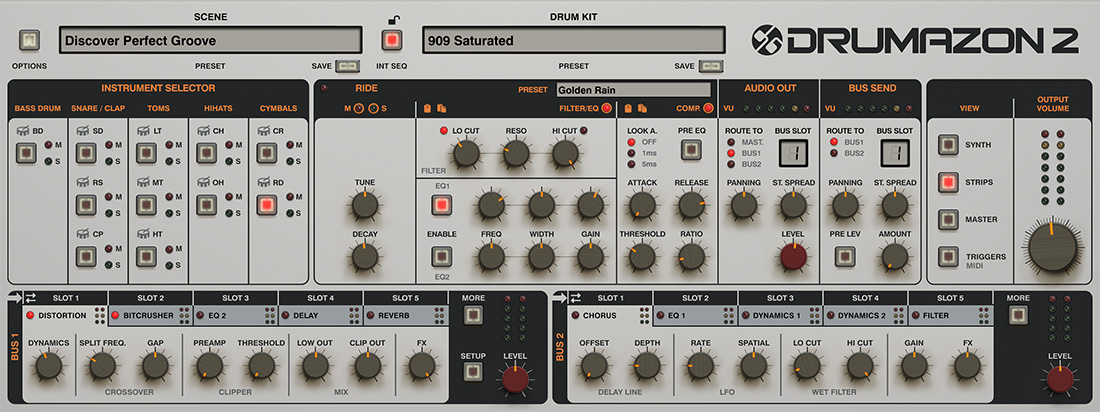The image size is (1100, 412).
Task: Open the Golden Rain instrument preset list
Action: point(633,90)
